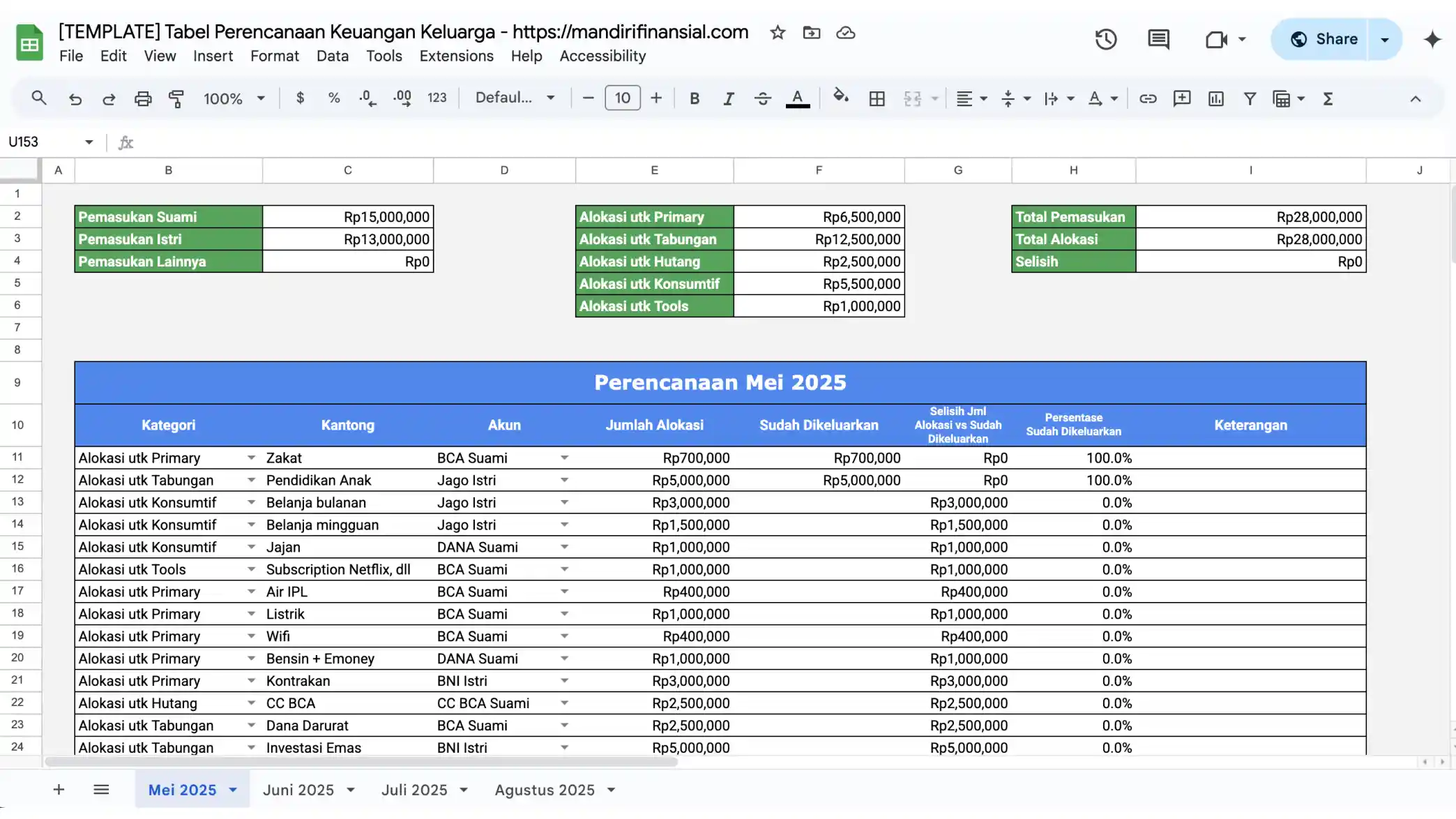The height and width of the screenshot is (819, 1456).
Task: Toggle bold formatting
Action: pyautogui.click(x=694, y=98)
